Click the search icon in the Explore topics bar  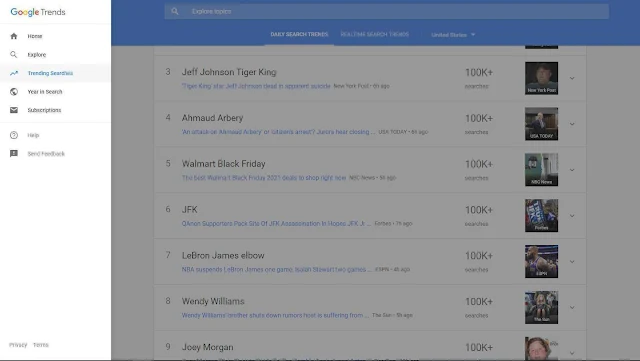175,11
